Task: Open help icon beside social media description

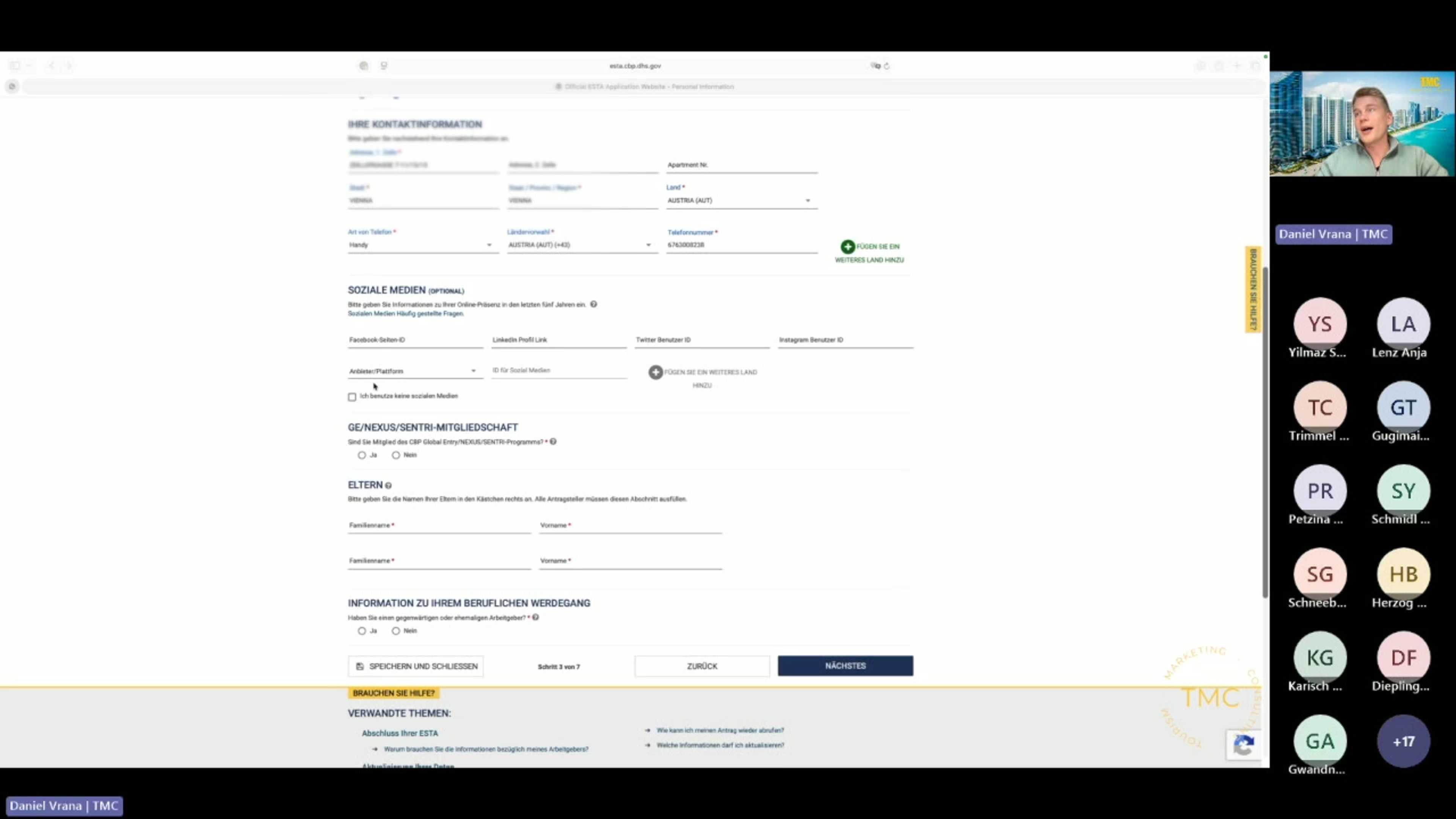Action: coord(593,304)
